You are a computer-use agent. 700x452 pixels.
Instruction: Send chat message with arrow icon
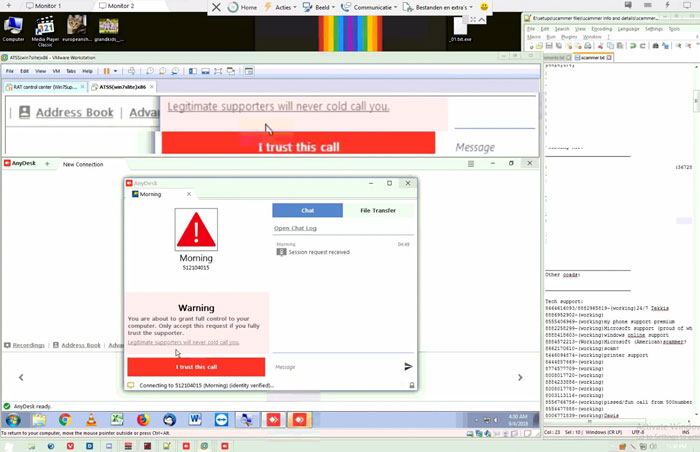(408, 367)
